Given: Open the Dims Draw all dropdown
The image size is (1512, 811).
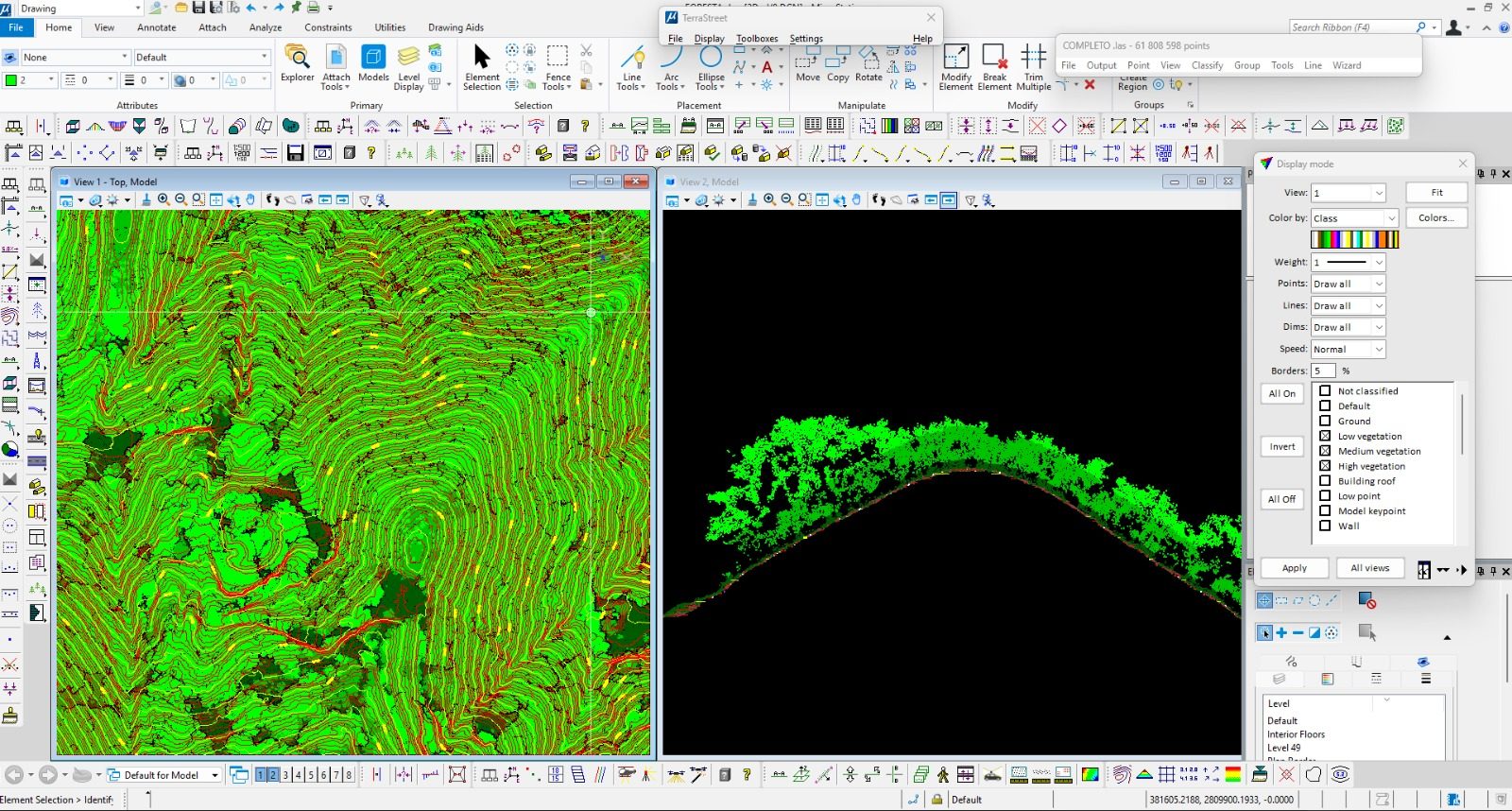Looking at the screenshot, I should [x=1349, y=327].
